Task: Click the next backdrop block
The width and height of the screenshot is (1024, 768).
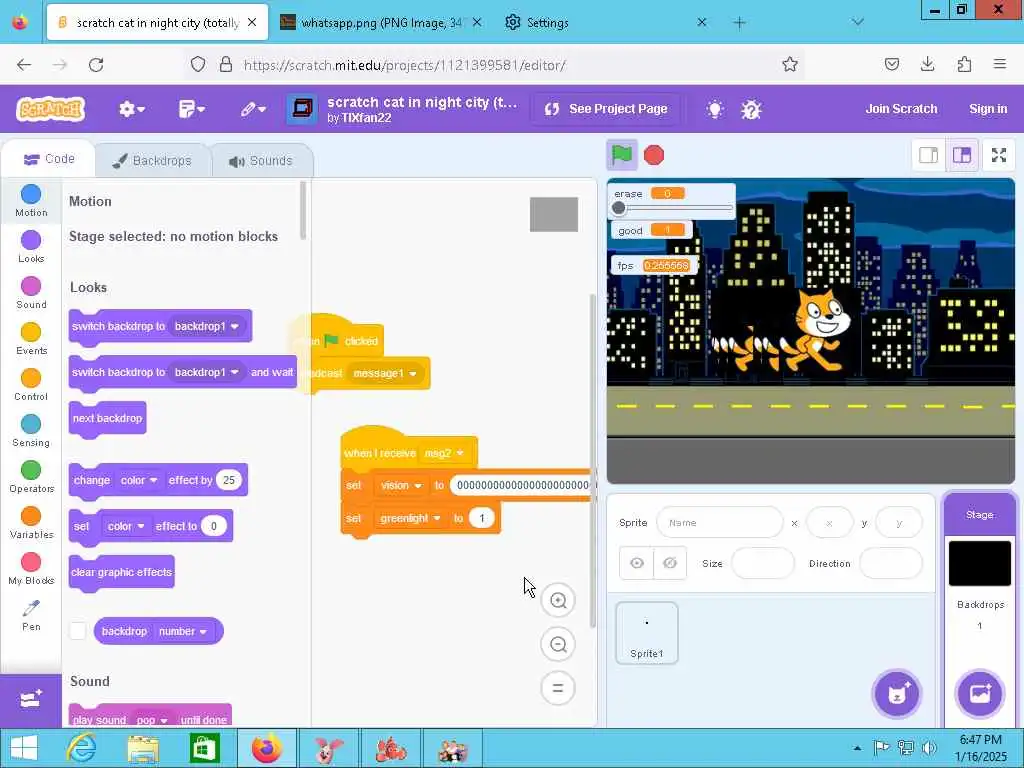Action: [x=107, y=418]
